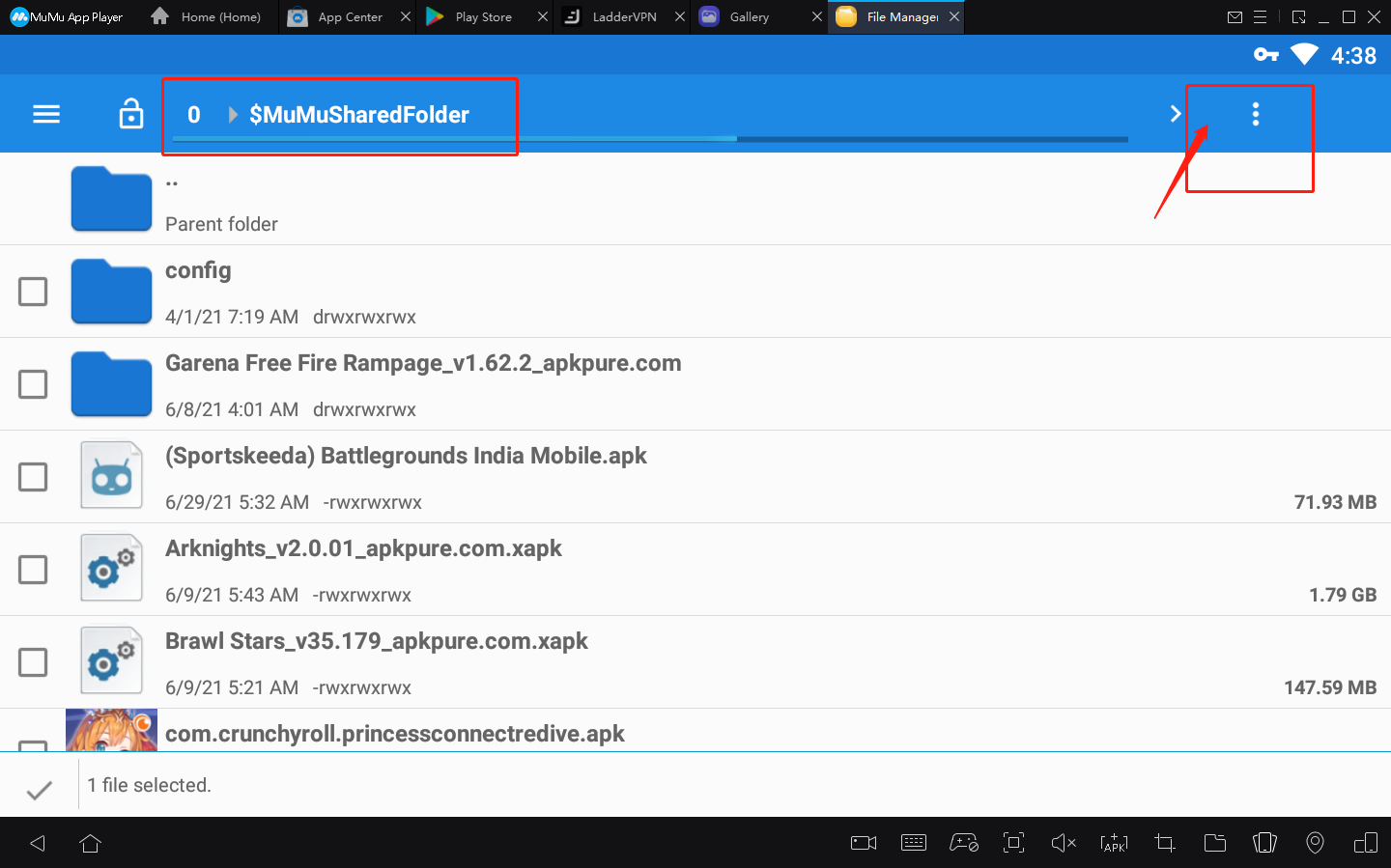Viewport: 1391px width, 868px height.
Task: Click the 1.79 GB size value
Action: (1343, 595)
